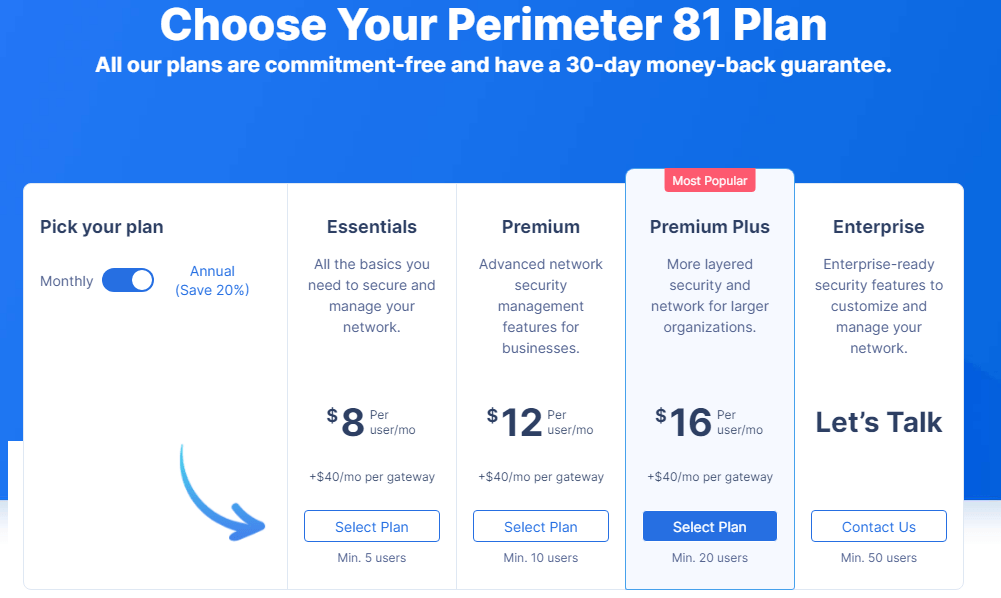This screenshot has height=598, width=1001.
Task: Select Plan for the Premium tier
Action: click(540, 525)
